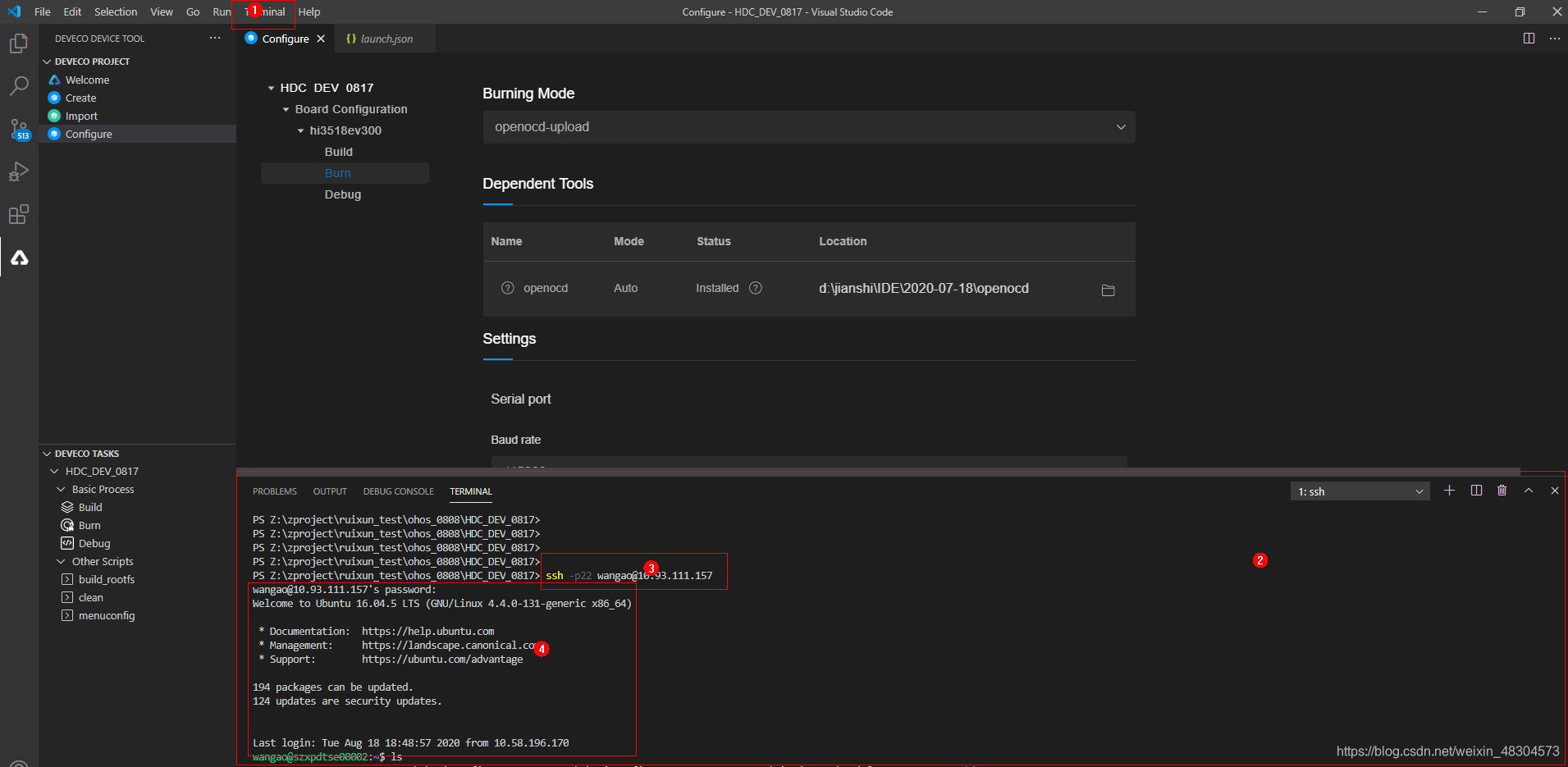
Task: Open the Extensions view in activity bar
Action: point(19,215)
